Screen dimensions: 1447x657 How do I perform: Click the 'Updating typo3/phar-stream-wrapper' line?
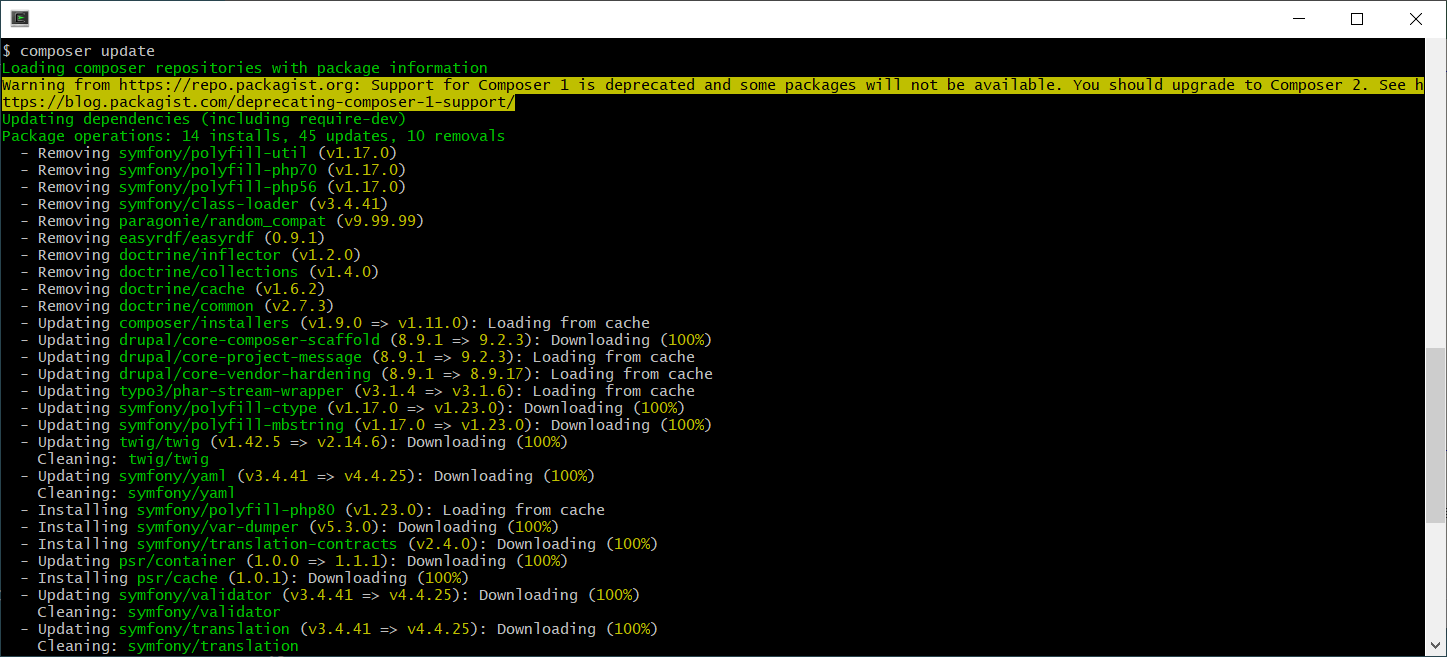357,391
